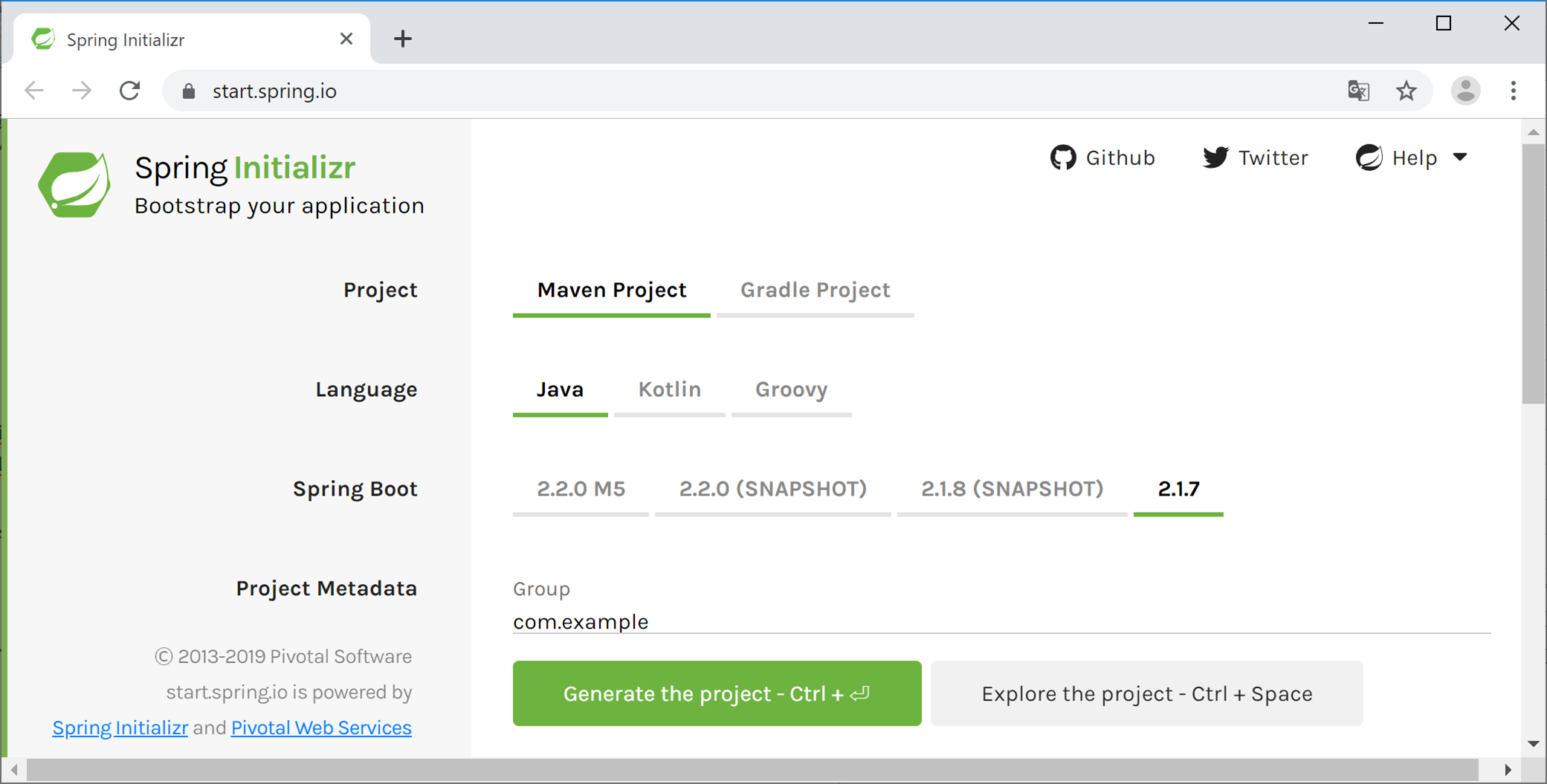Click the site security padlock

(x=188, y=90)
